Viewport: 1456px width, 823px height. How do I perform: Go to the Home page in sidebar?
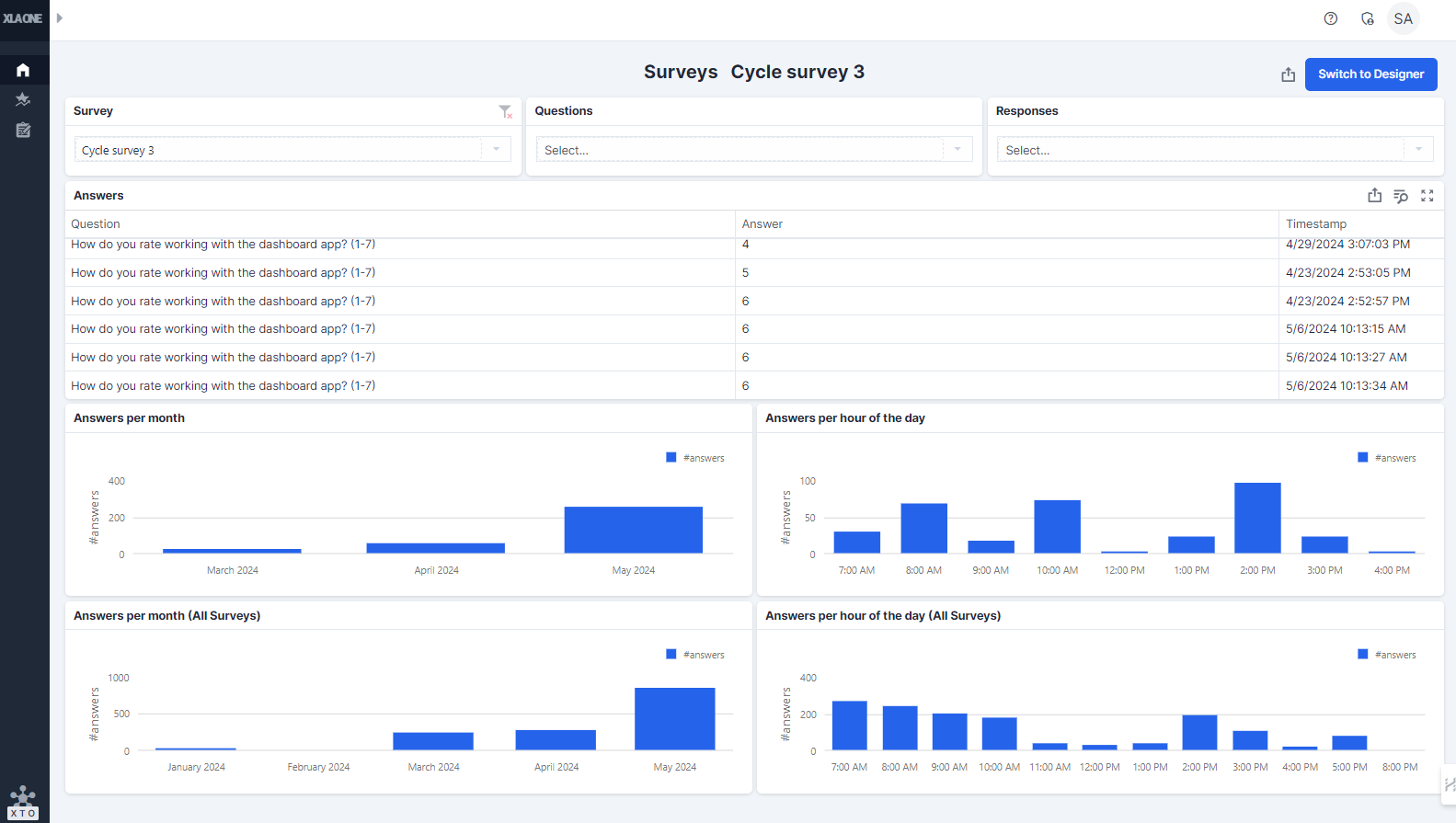point(23,70)
